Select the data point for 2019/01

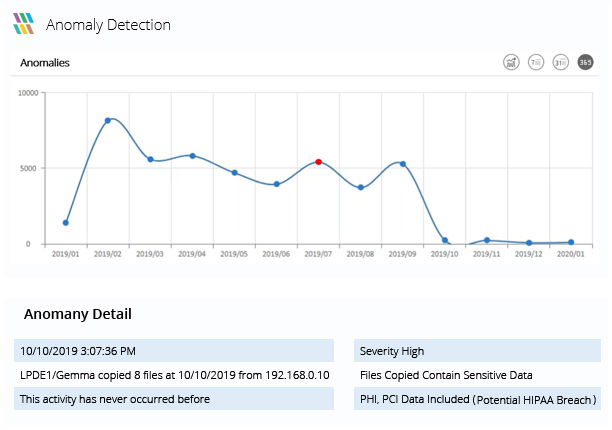[66, 222]
